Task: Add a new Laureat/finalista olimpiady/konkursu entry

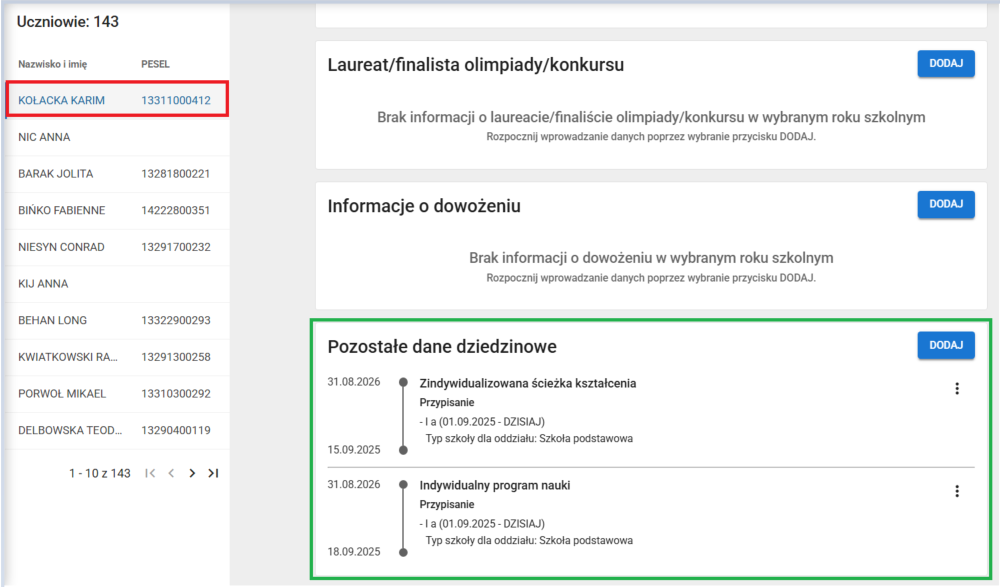Action: coord(945,63)
